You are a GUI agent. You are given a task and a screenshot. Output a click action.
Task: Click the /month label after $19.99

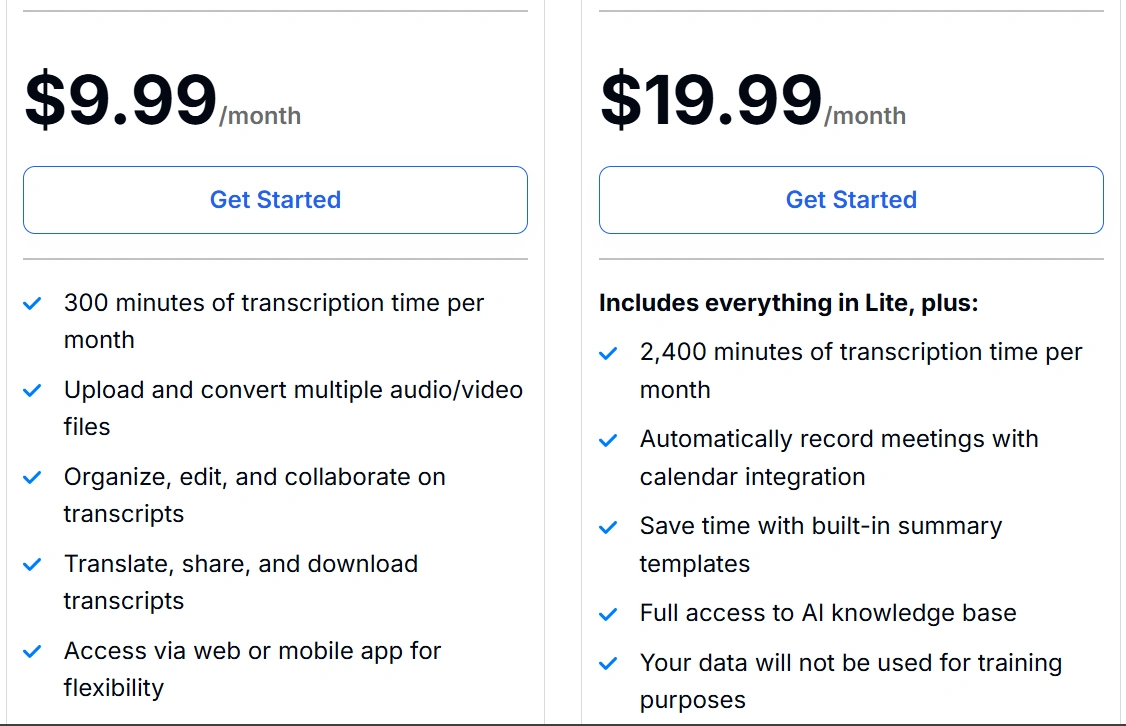[x=865, y=116]
